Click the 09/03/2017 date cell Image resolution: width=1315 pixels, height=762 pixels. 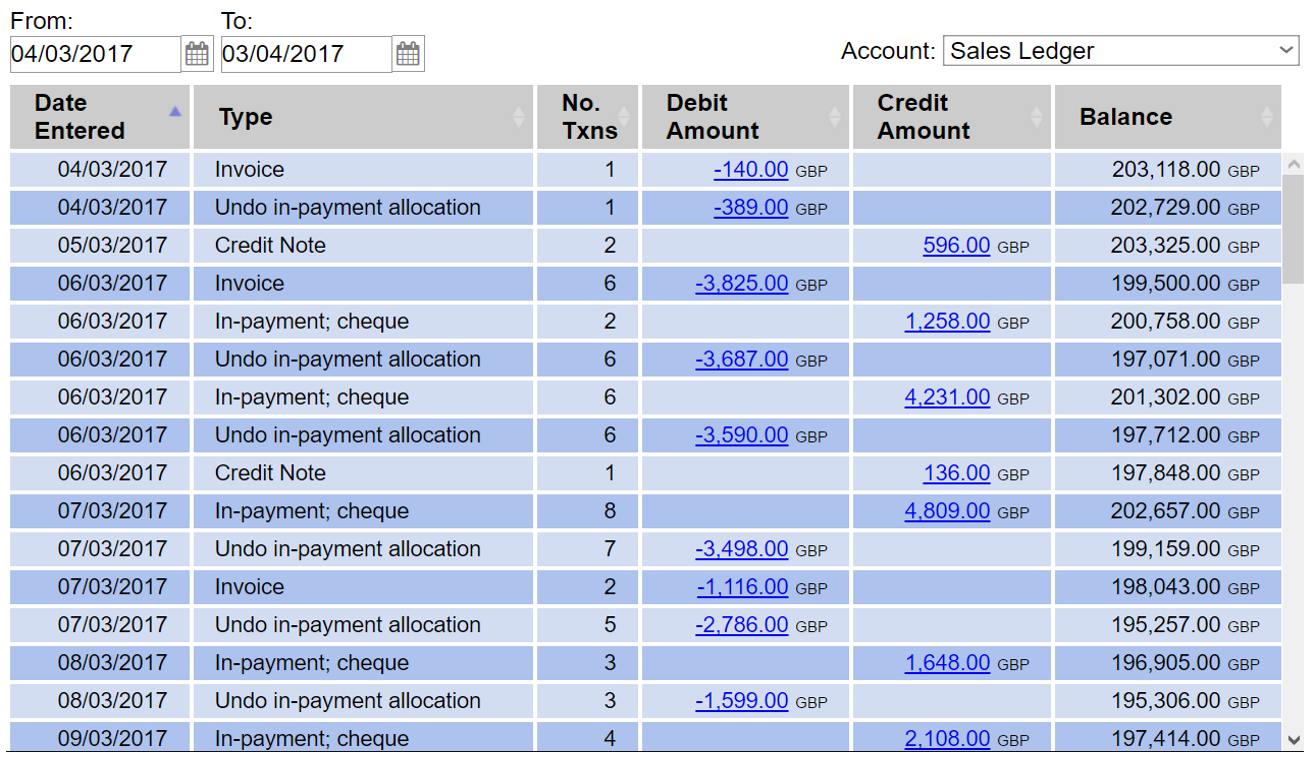(100, 738)
